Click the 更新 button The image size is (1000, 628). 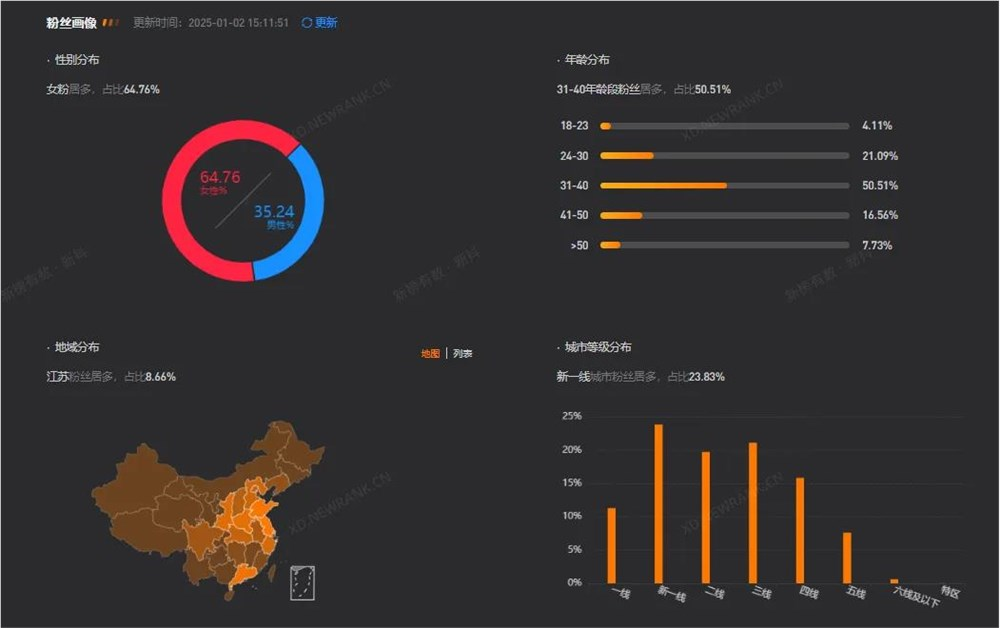coord(326,22)
